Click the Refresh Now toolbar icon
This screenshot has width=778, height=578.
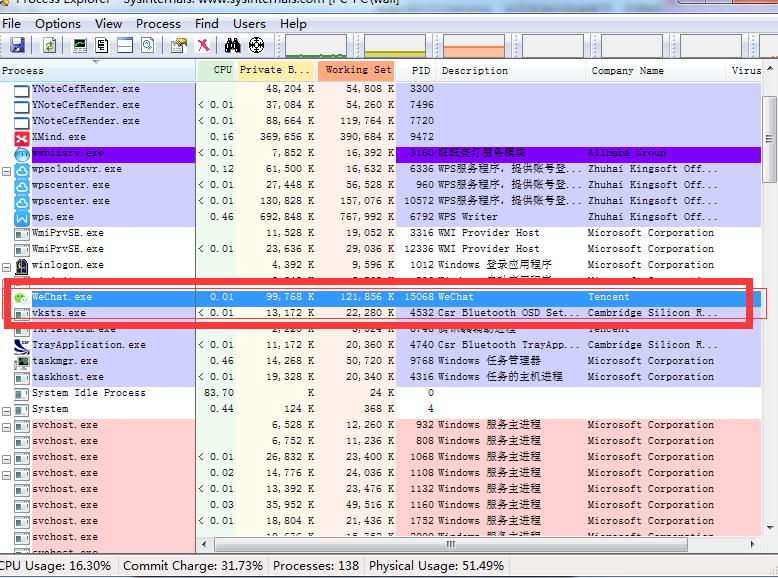(x=49, y=46)
